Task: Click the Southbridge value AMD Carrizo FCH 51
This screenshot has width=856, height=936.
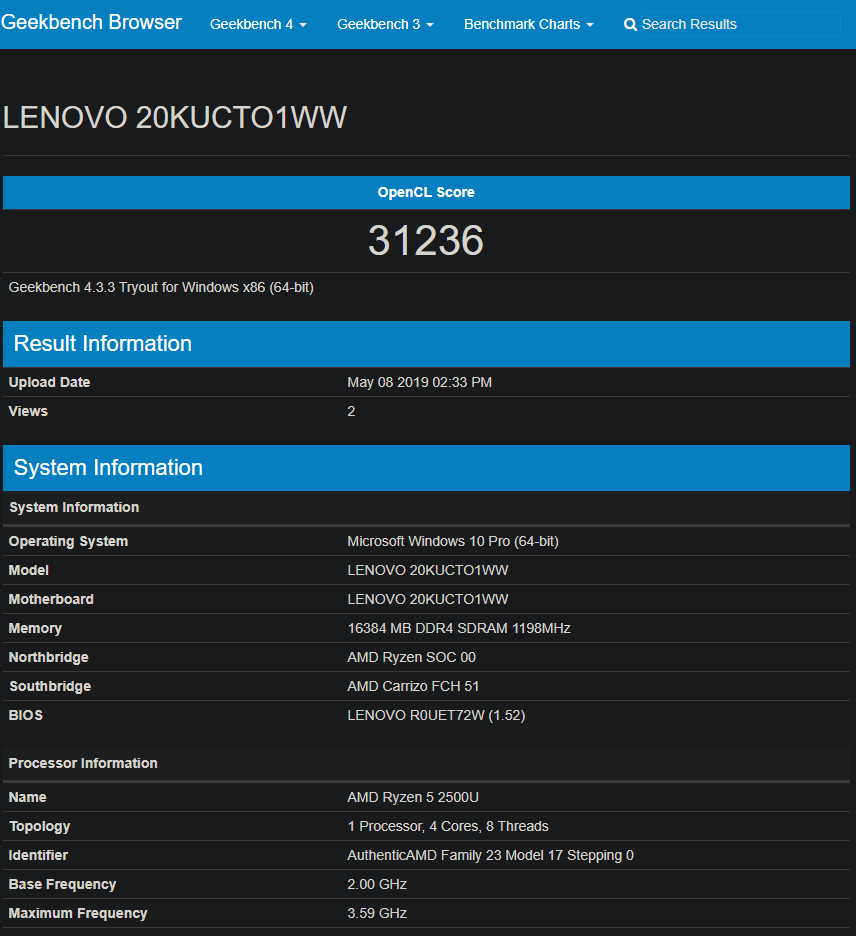Action: point(413,686)
